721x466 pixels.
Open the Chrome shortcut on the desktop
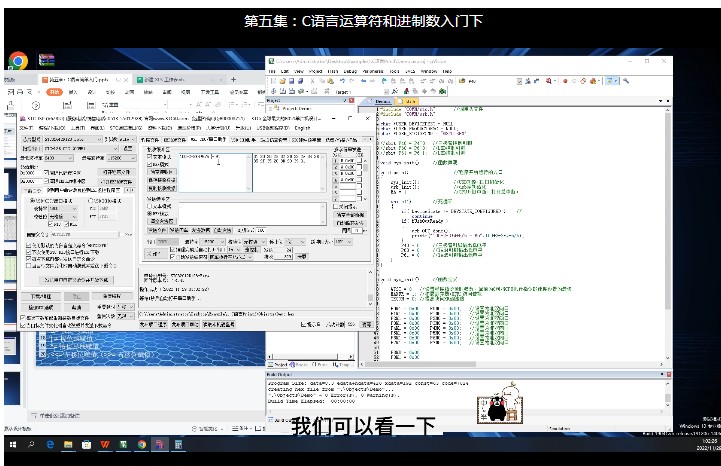pyautogui.click(x=18, y=61)
